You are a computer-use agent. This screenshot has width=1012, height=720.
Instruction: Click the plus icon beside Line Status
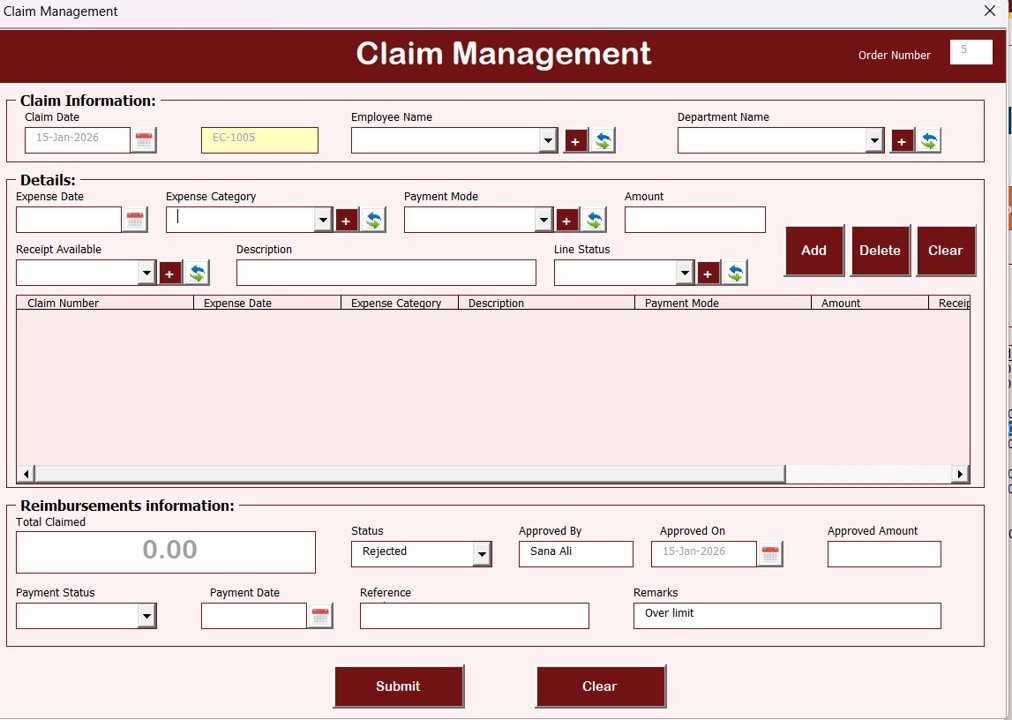coord(709,272)
